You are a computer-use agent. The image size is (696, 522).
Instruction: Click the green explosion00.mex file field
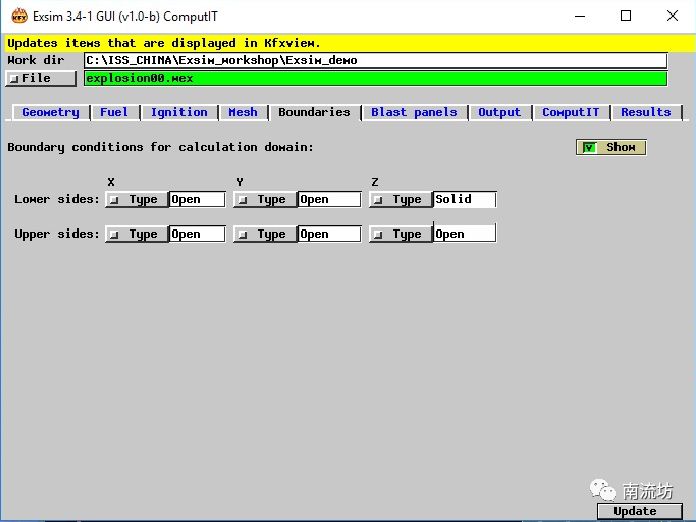375,78
